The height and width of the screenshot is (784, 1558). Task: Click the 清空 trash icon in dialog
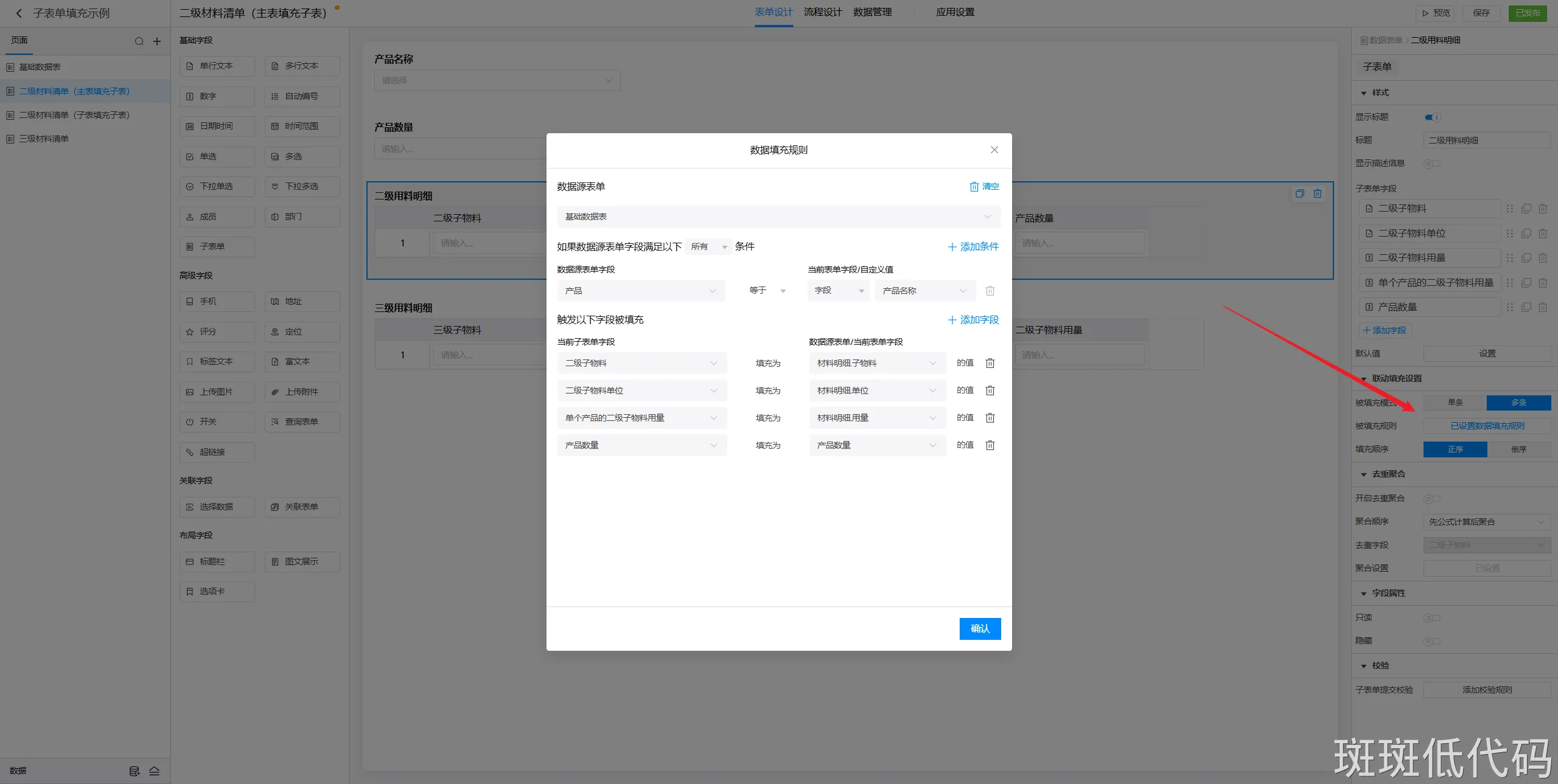[974, 187]
